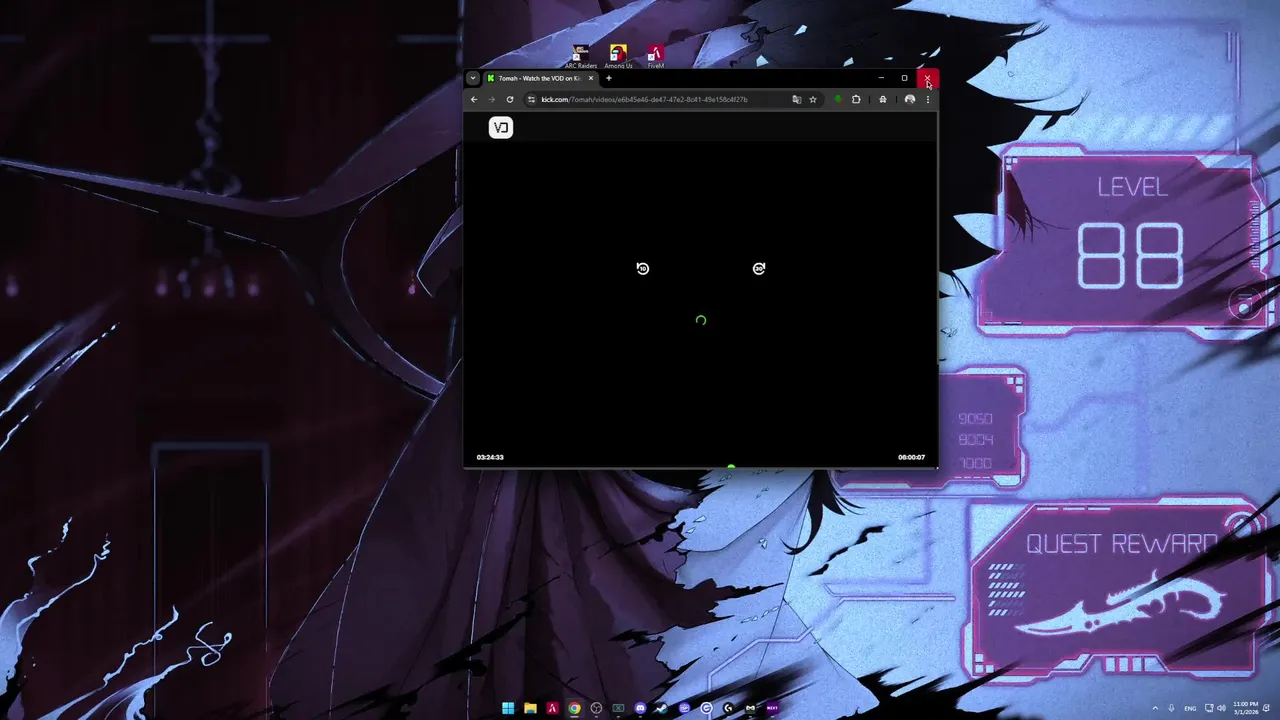This screenshot has height=720, width=1280.
Task: Open the Chrome profile avatar
Action: coord(910,99)
